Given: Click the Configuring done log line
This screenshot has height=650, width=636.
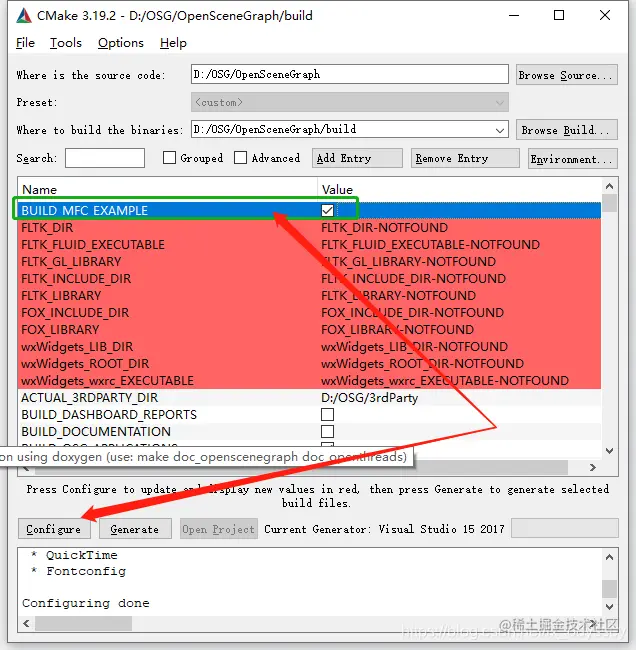Looking at the screenshot, I should coord(86,603).
